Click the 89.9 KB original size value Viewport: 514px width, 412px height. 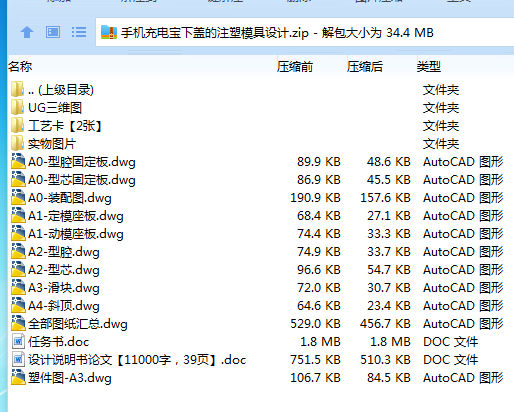click(319, 162)
